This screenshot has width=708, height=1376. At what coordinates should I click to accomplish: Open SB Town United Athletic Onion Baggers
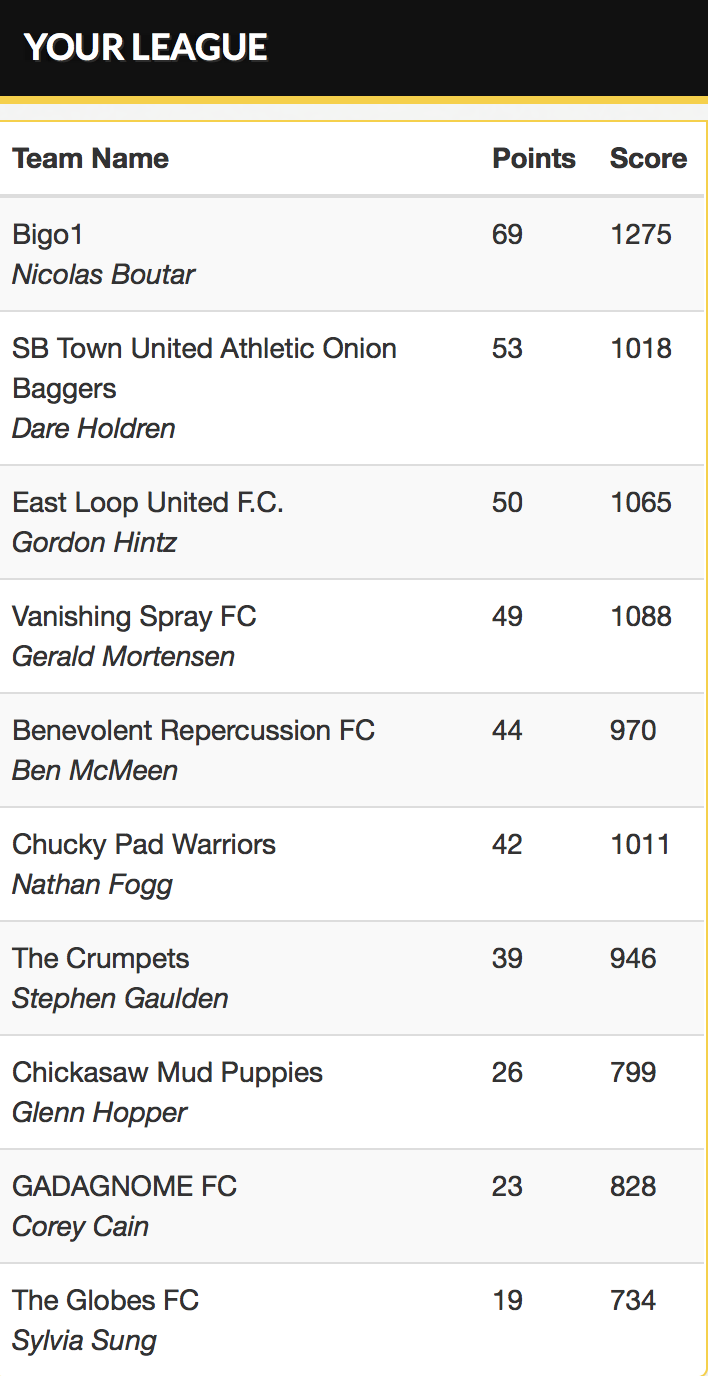click(x=204, y=368)
